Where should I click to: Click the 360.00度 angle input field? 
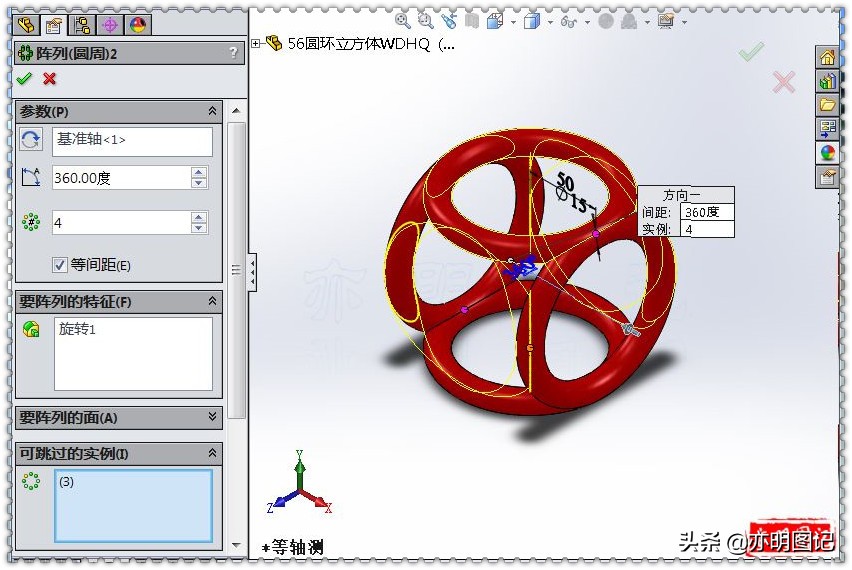point(121,178)
